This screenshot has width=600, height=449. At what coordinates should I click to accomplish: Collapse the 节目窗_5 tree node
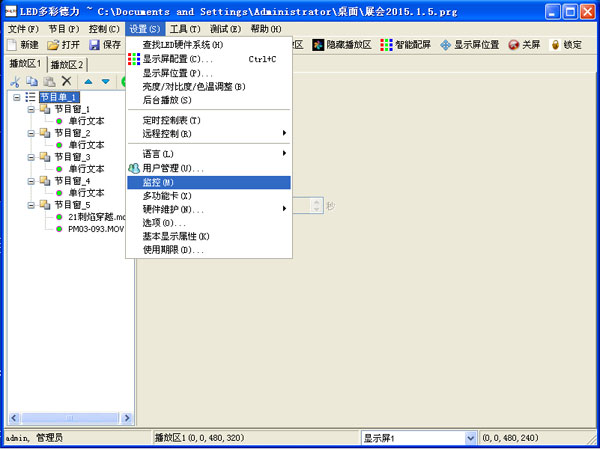(x=31, y=205)
